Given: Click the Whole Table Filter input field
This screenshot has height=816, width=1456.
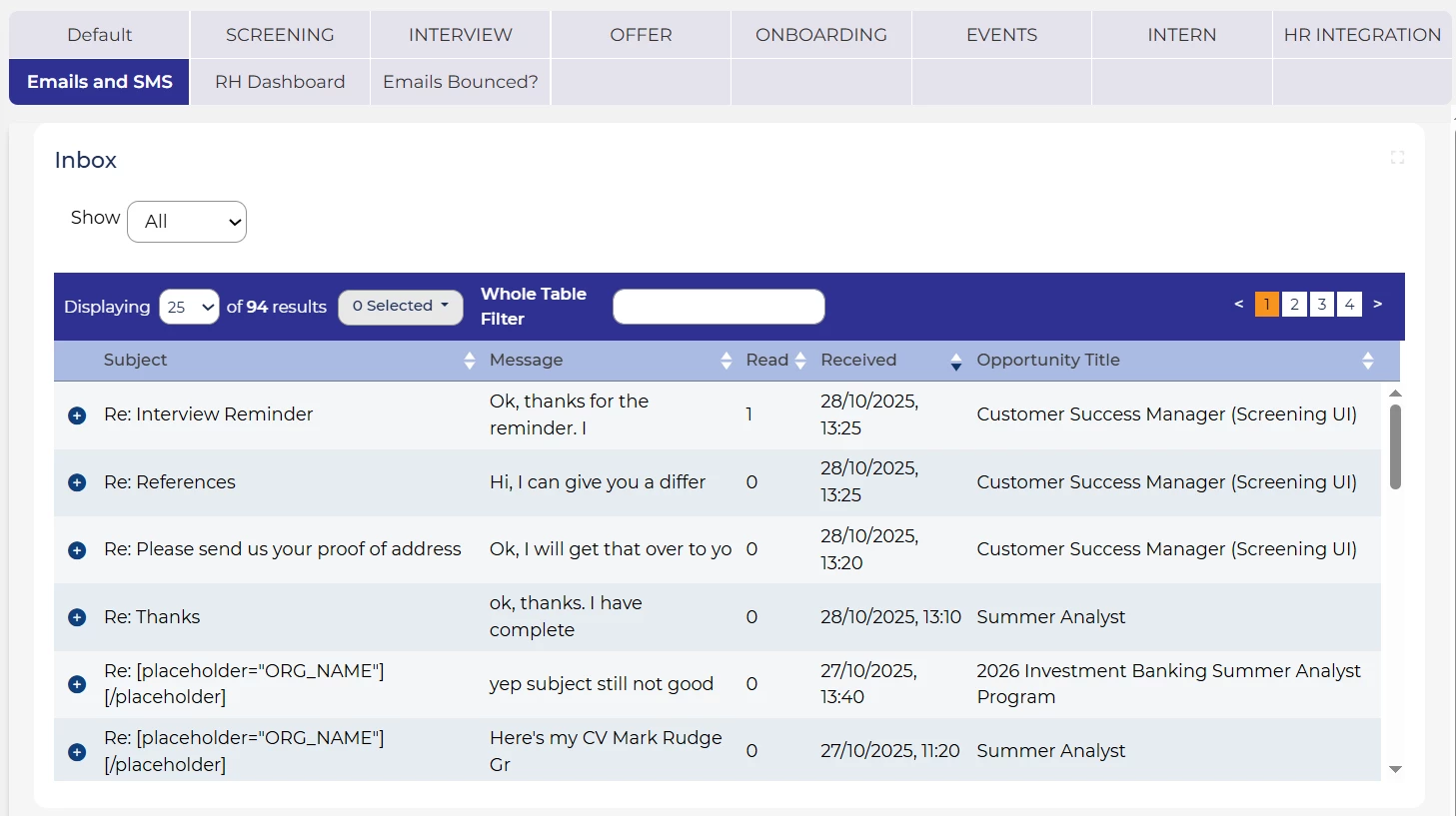Looking at the screenshot, I should (x=719, y=307).
